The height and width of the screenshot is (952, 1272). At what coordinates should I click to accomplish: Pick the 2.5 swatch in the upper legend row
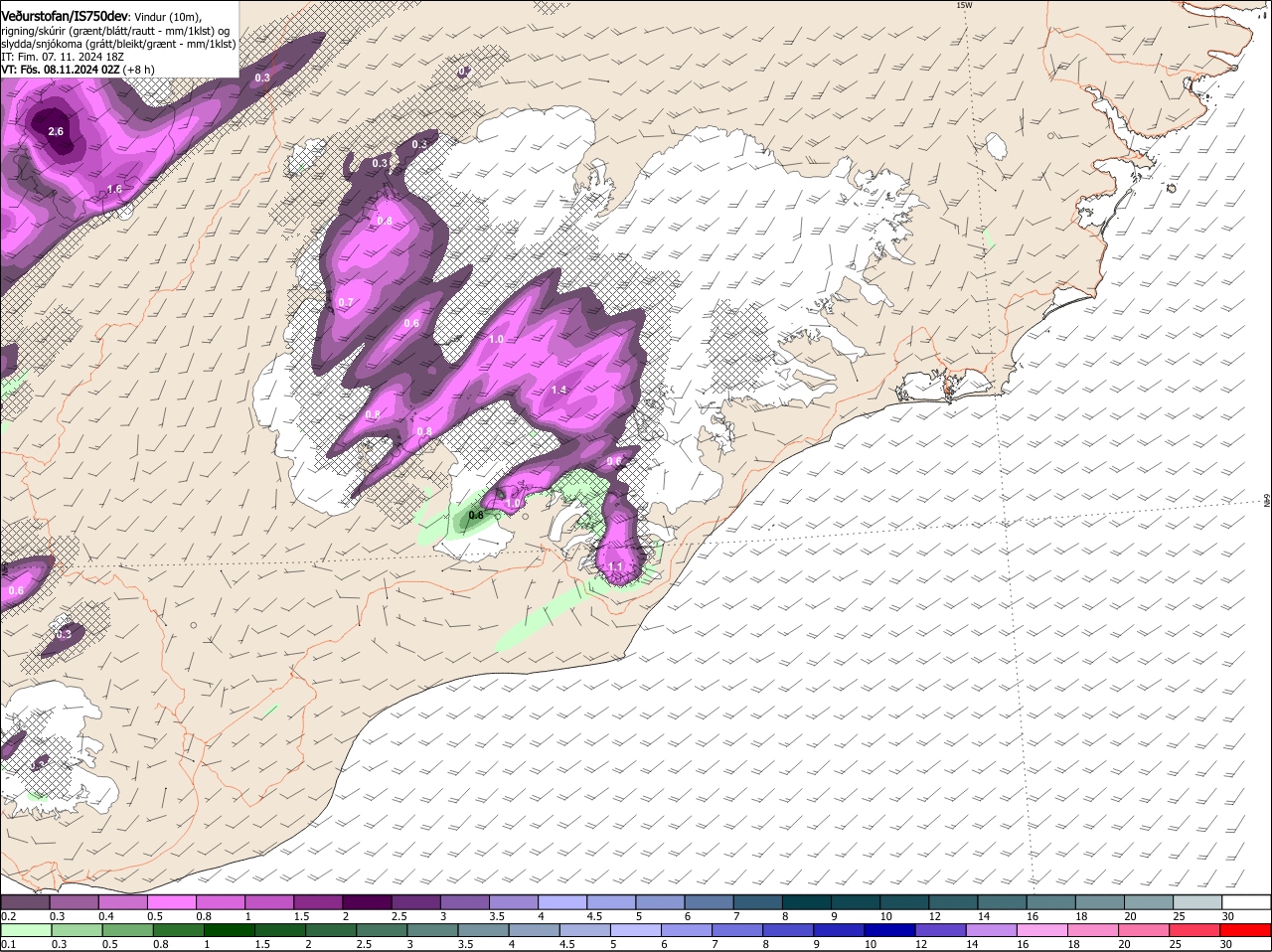(x=415, y=901)
